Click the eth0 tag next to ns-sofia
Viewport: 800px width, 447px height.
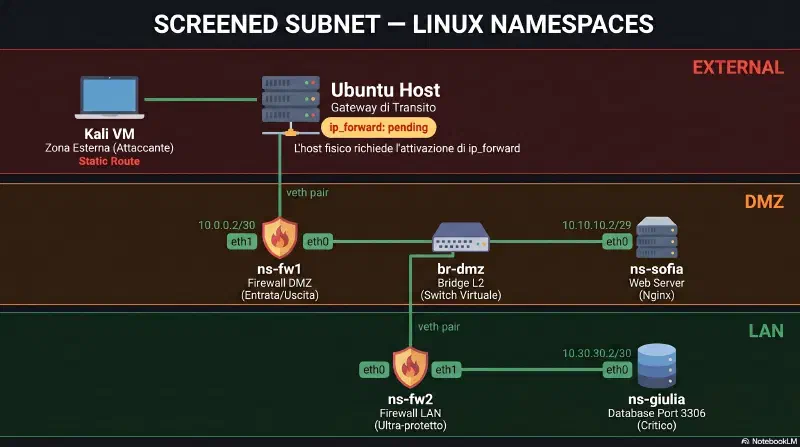coord(617,241)
